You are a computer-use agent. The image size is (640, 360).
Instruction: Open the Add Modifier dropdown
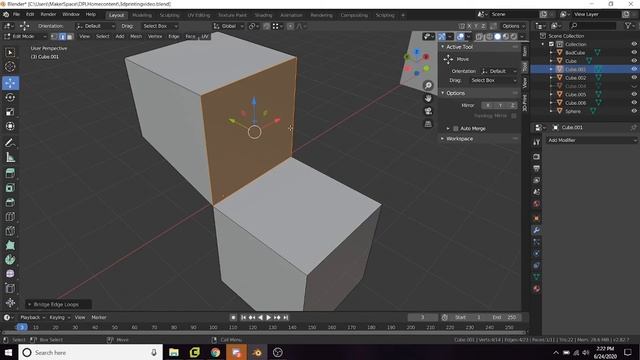tap(591, 140)
